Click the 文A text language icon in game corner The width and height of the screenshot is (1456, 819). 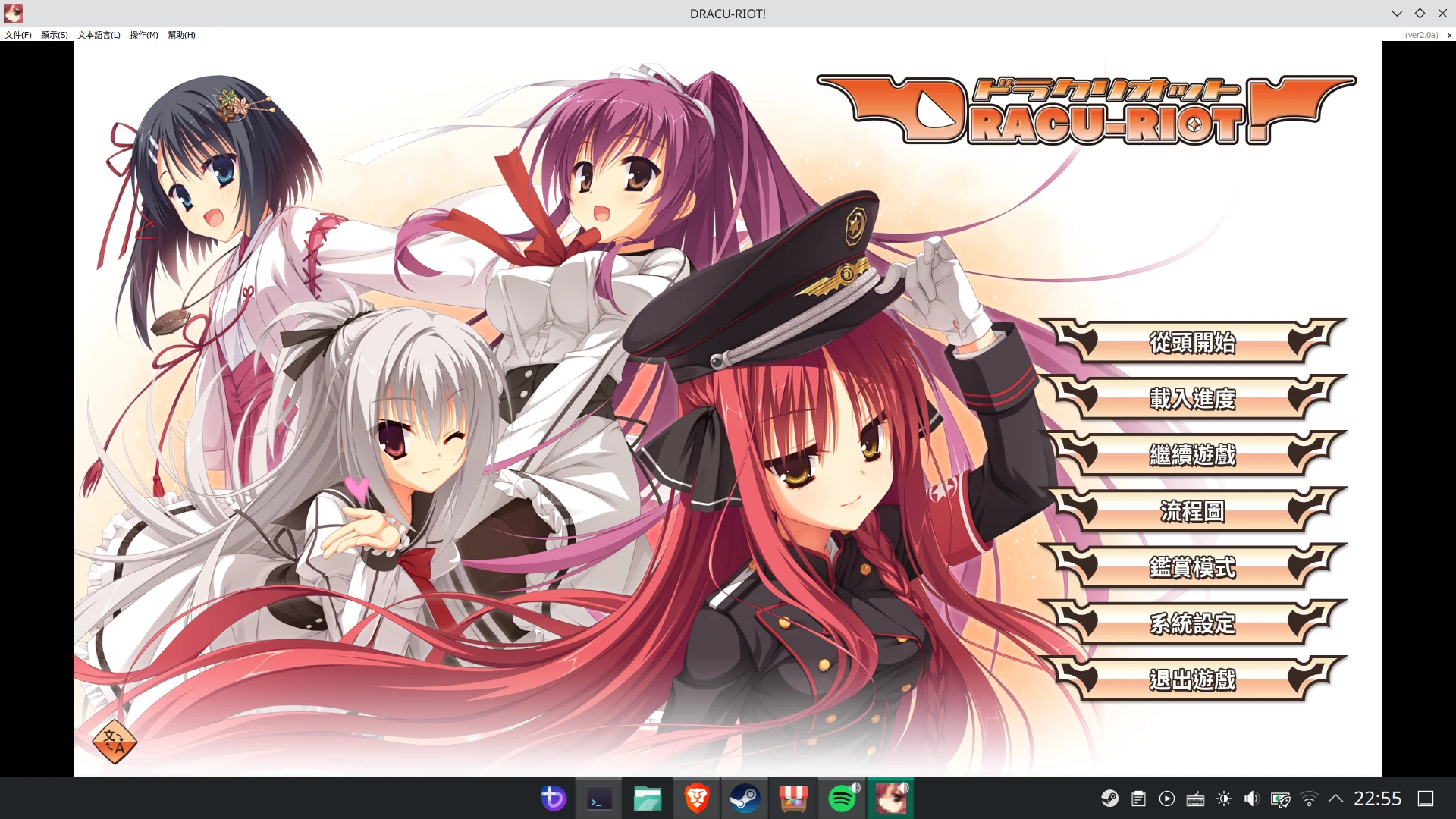[115, 742]
